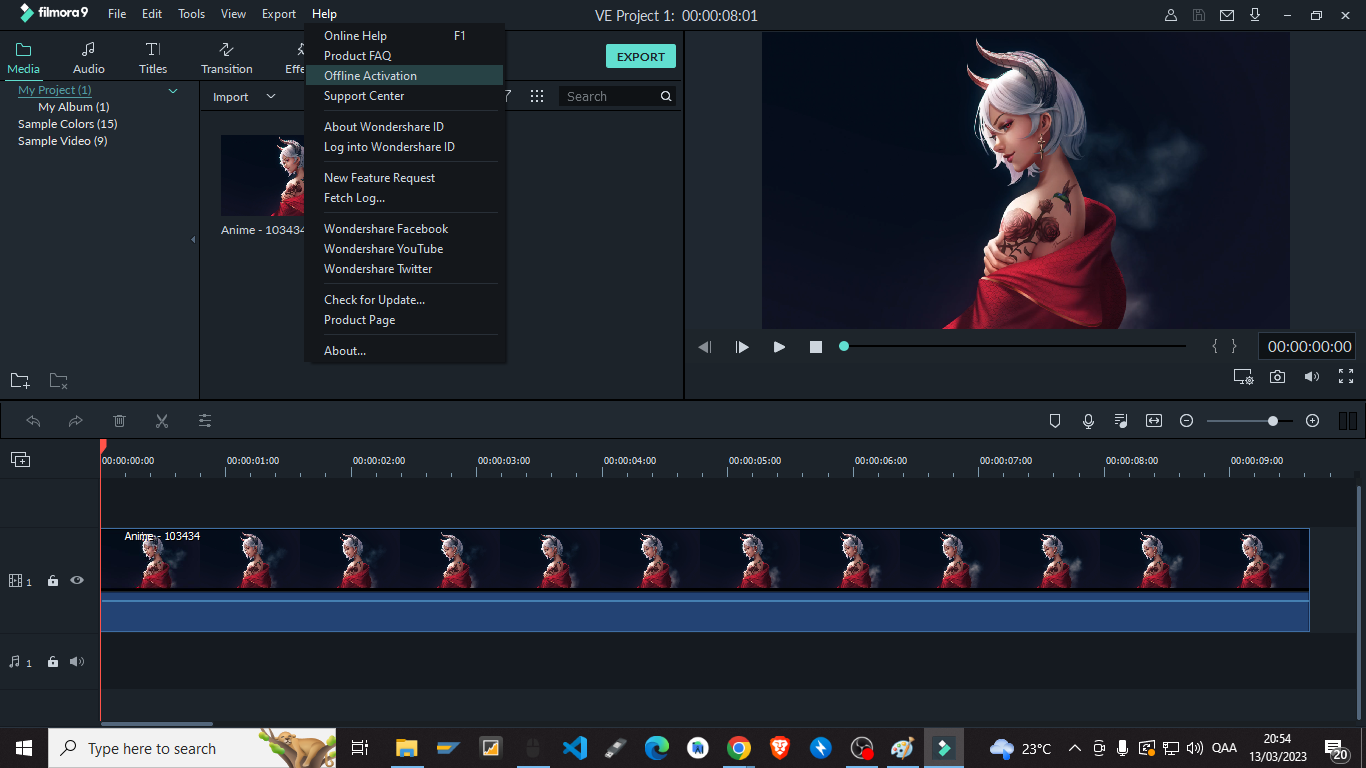The width and height of the screenshot is (1366, 768).
Task: Split clip using the scissors icon
Action: (162, 421)
